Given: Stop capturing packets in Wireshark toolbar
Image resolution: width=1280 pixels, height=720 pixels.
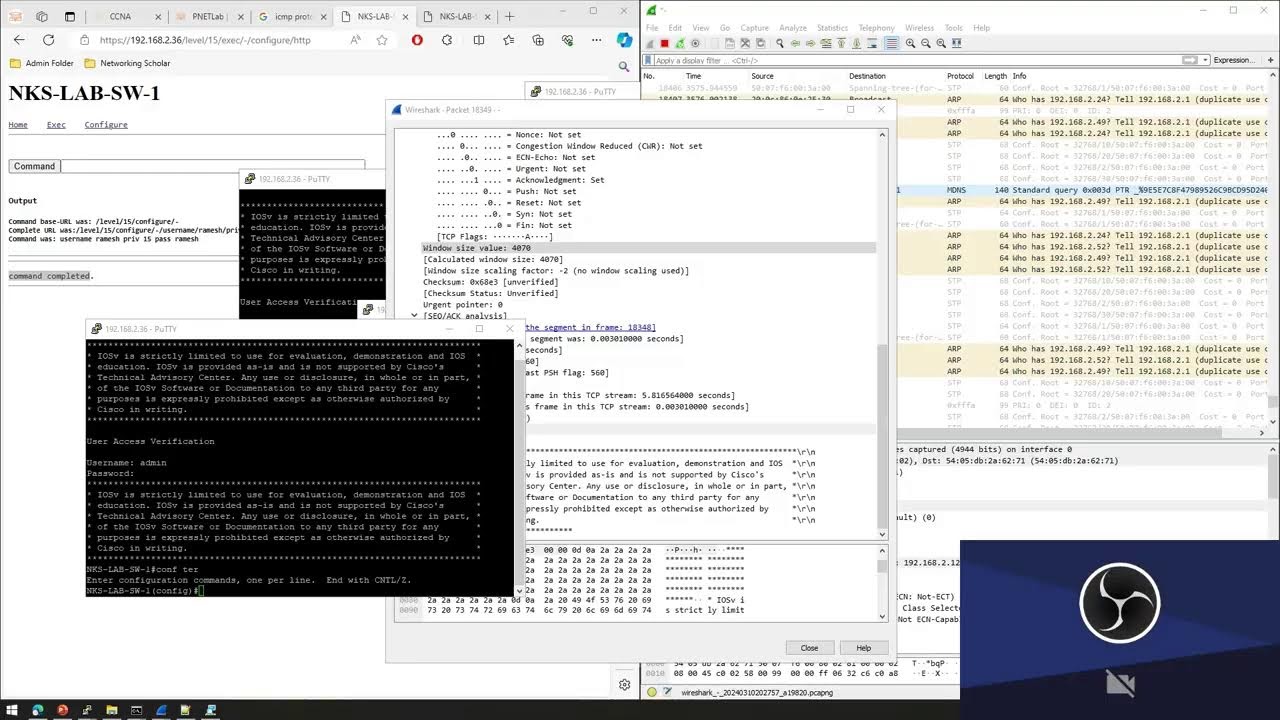Looking at the screenshot, I should (x=665, y=43).
